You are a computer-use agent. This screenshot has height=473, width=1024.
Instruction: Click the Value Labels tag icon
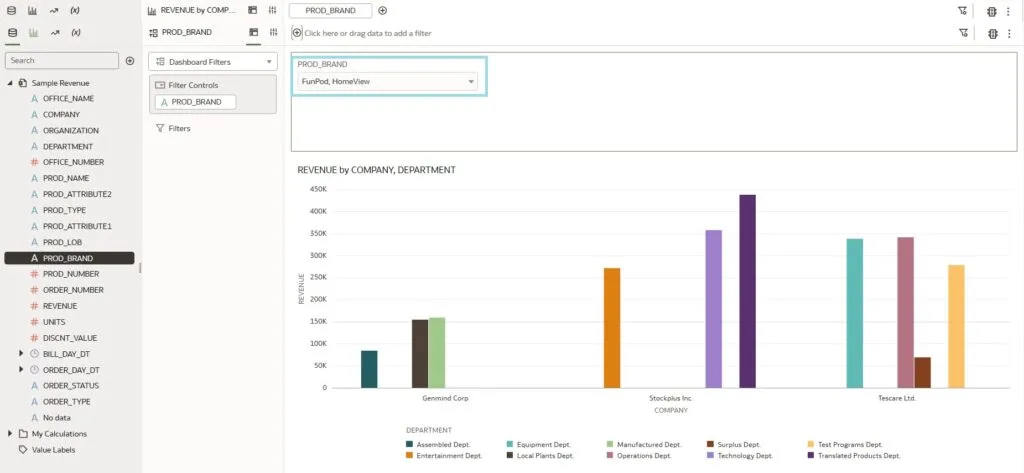click(x=23, y=450)
